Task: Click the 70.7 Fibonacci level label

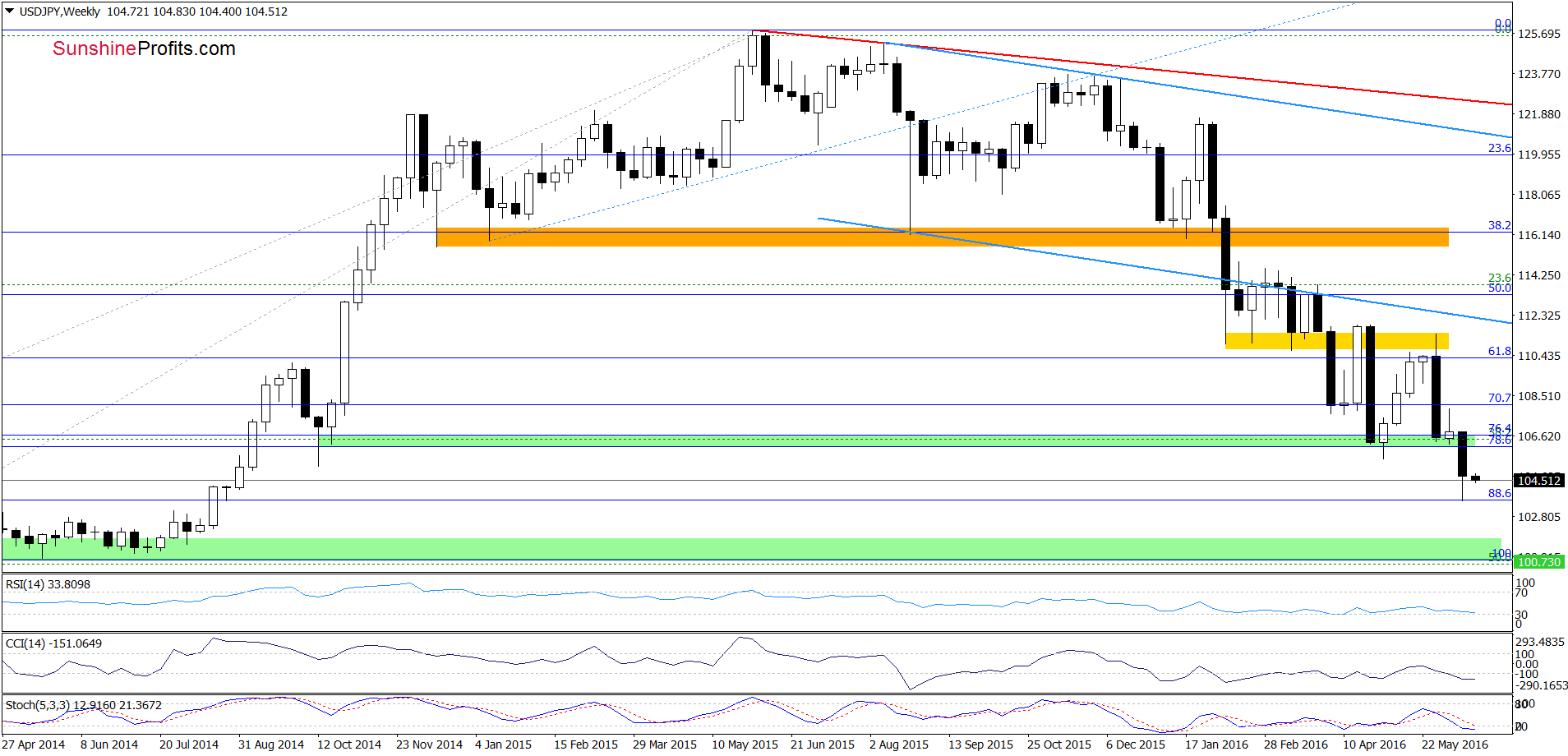Action: pos(1499,398)
